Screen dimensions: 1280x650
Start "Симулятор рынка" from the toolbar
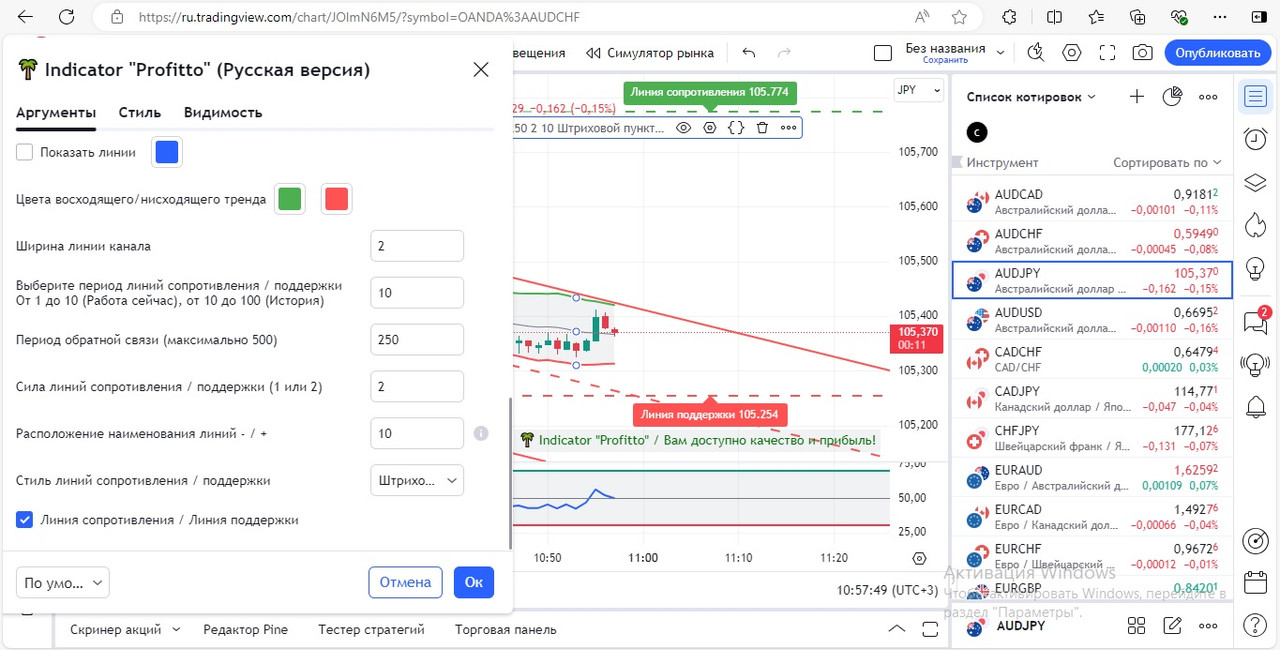(650, 53)
